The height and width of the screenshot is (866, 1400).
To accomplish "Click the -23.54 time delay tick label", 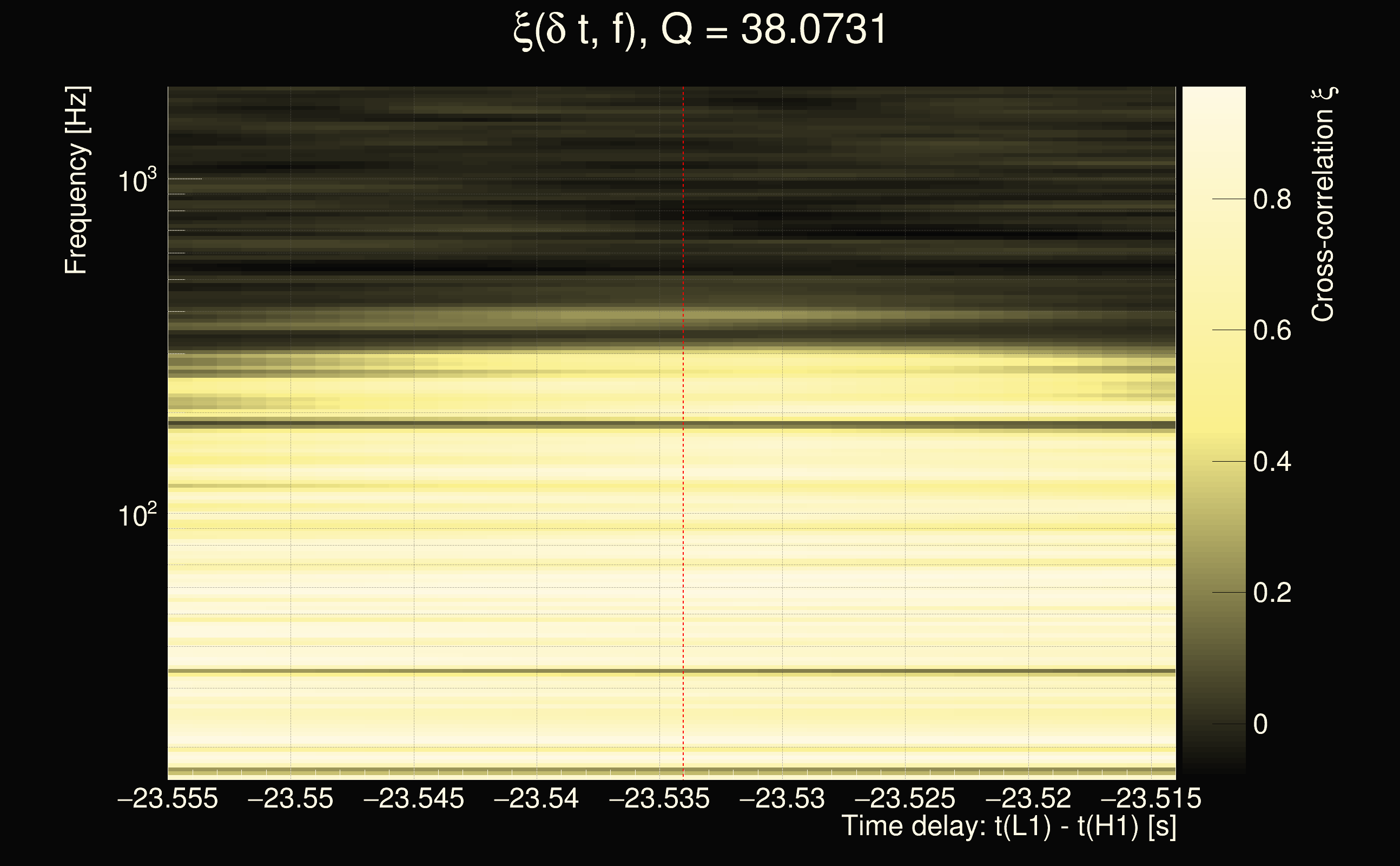I will [x=536, y=798].
